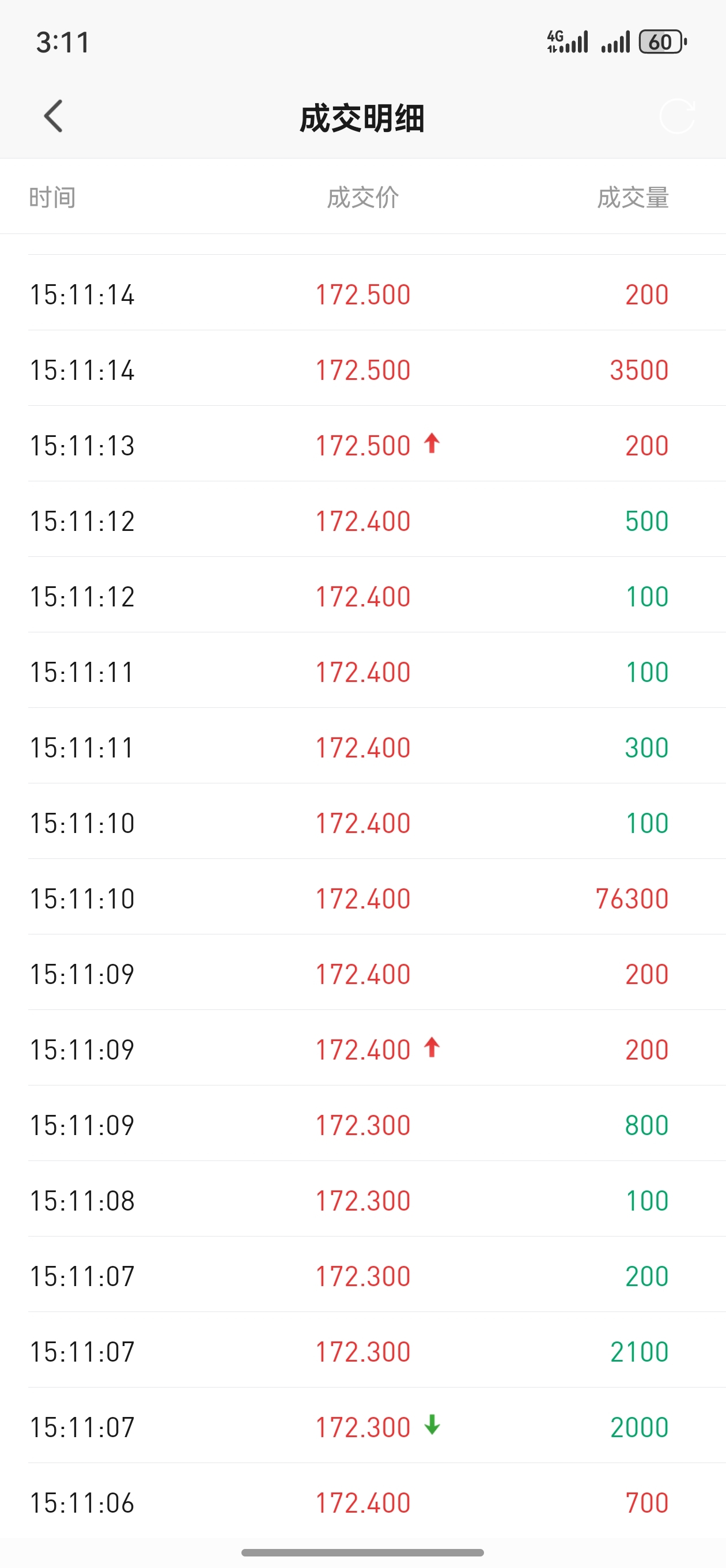Tap the battery indicator in status bar
The height and width of the screenshot is (1568, 726).
point(662,42)
